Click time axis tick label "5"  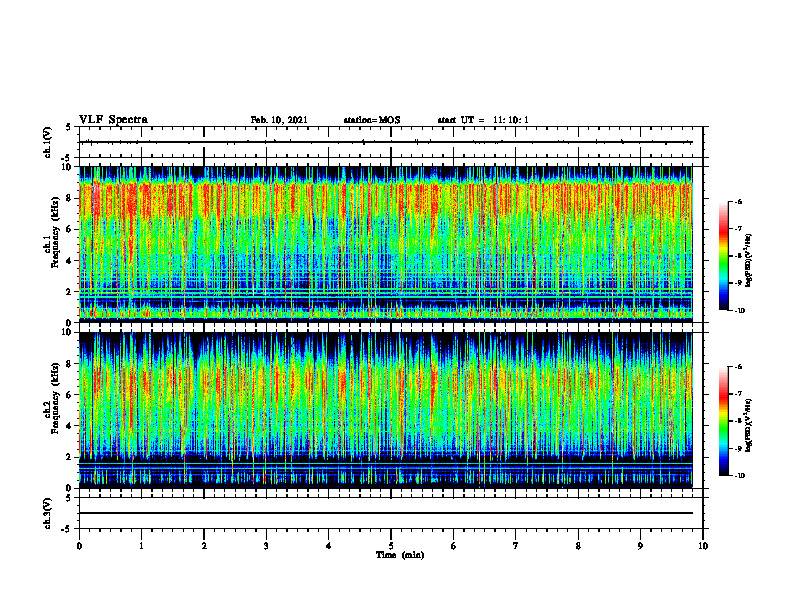(x=391, y=546)
